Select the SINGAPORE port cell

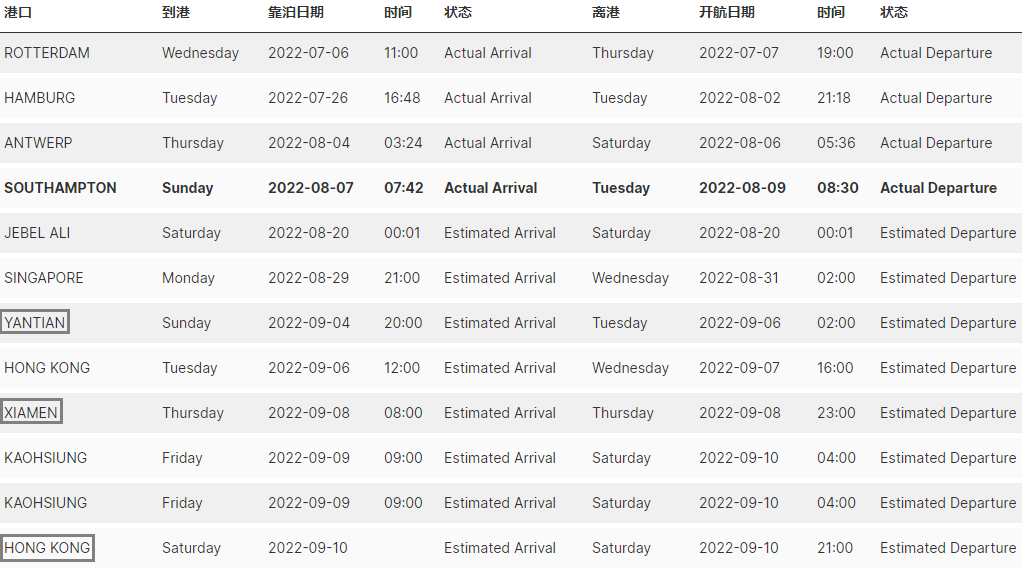click(x=44, y=278)
